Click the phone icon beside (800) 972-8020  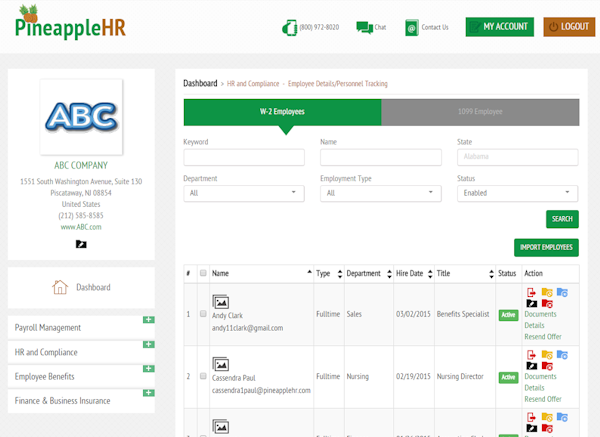[x=290, y=28]
